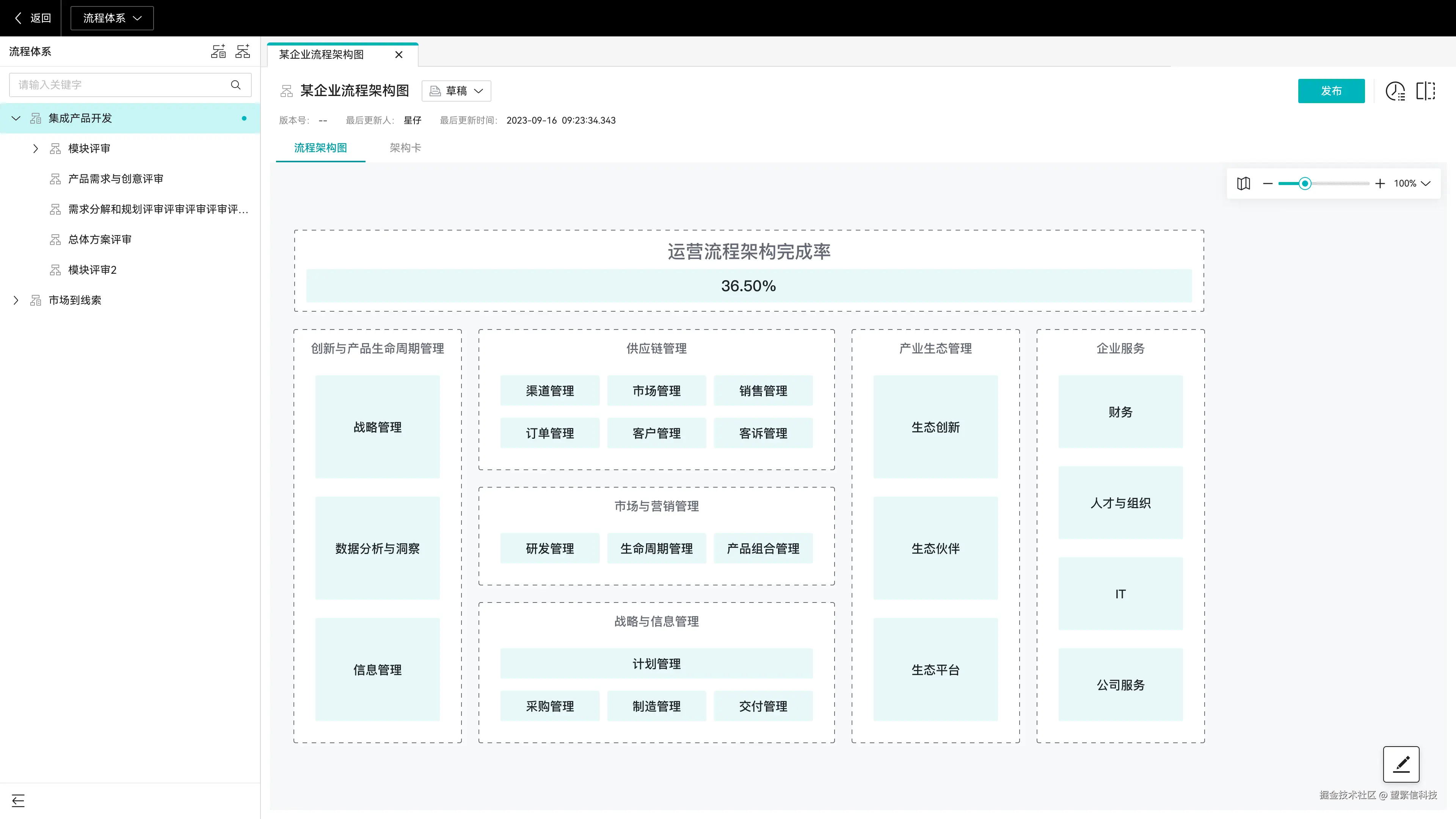Expand the 市场到线索 tree node

[x=16, y=300]
